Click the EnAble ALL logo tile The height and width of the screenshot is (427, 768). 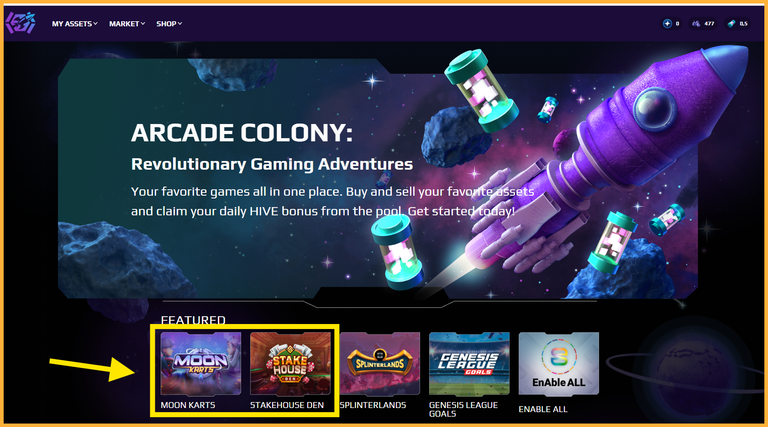(x=559, y=363)
